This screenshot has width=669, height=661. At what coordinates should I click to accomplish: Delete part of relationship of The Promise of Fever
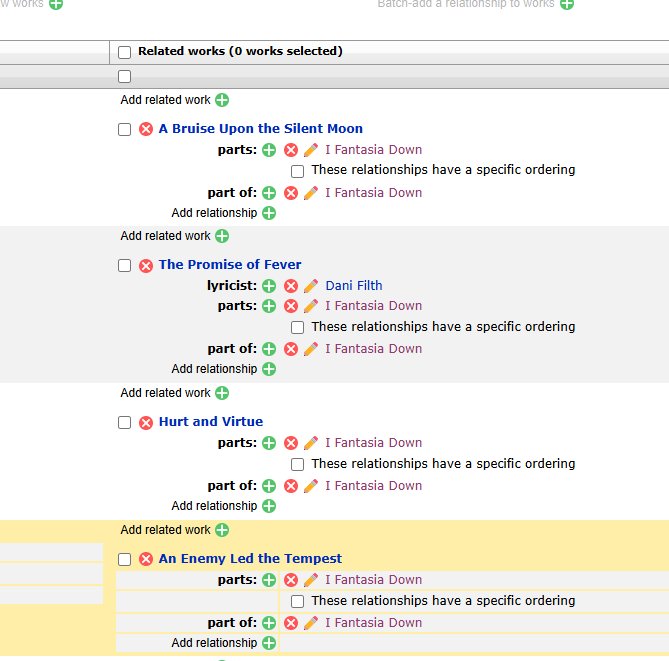291,349
